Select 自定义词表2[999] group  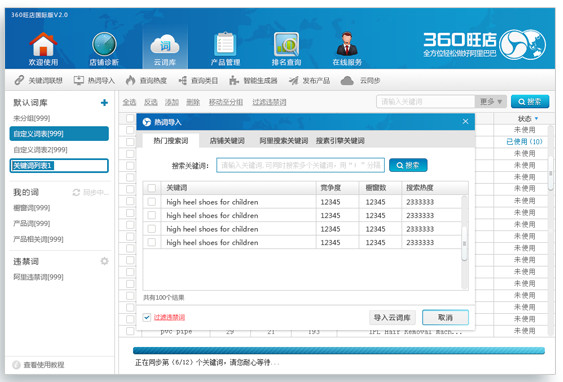40,150
